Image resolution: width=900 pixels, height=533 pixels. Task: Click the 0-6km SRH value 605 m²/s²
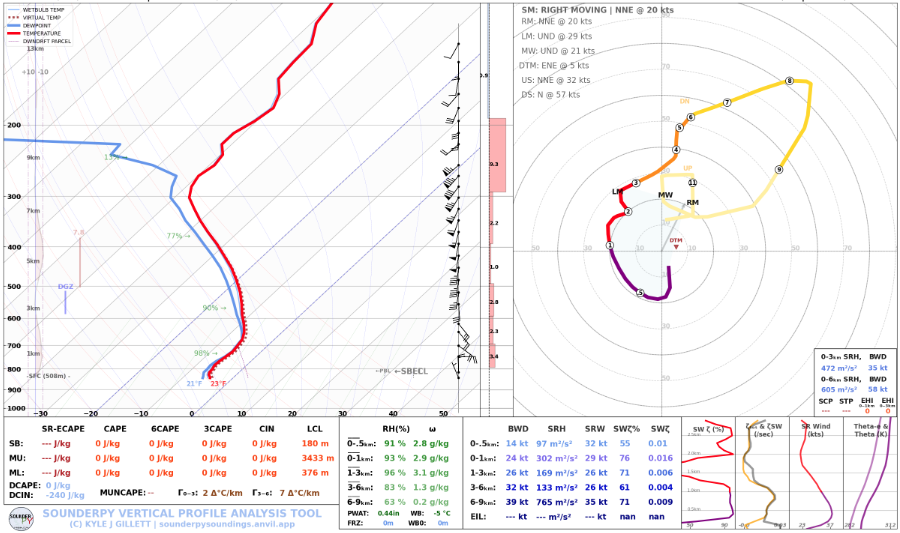click(x=839, y=390)
